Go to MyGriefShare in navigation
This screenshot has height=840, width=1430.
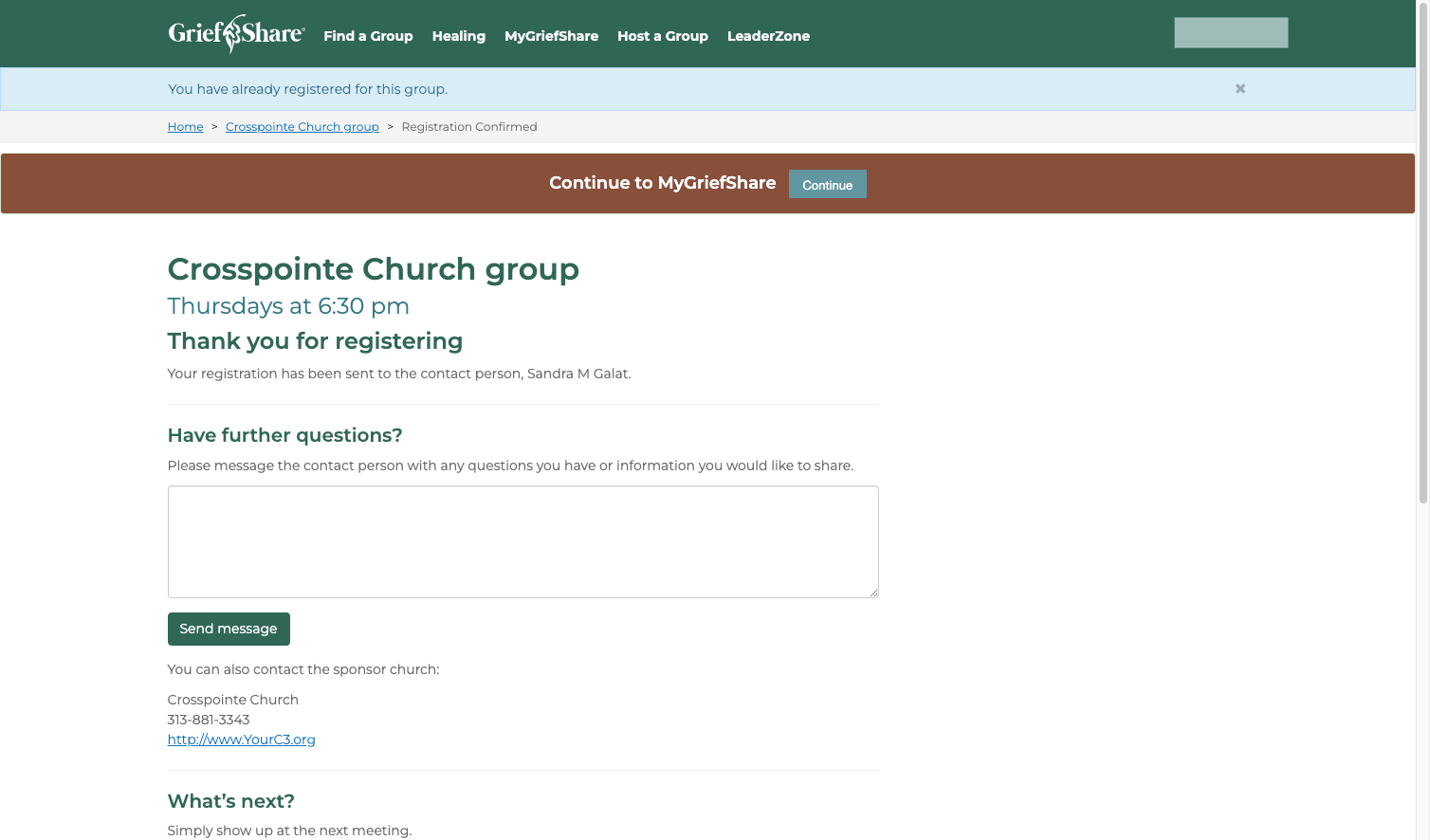click(x=552, y=36)
